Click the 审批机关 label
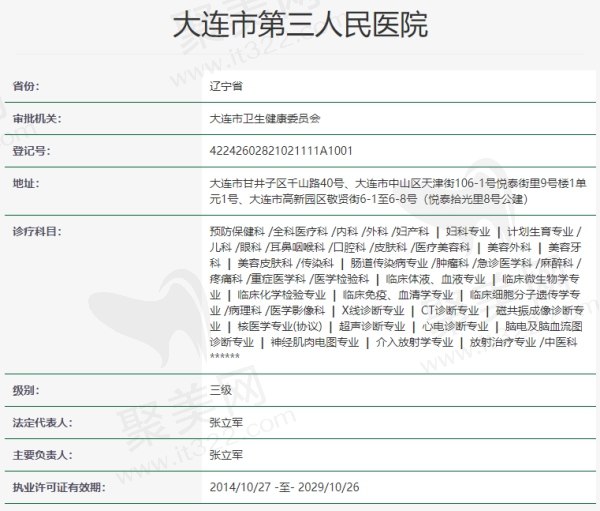This screenshot has height=511, width=600. coord(37,119)
